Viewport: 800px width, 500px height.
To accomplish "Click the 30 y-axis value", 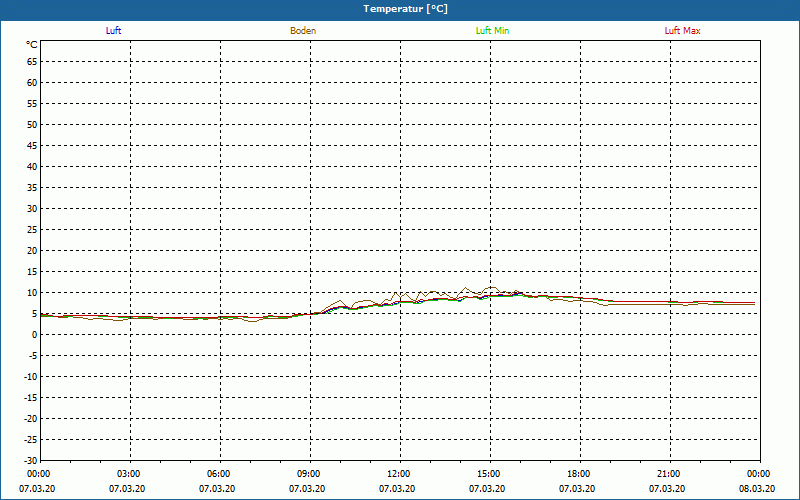I will [32, 209].
